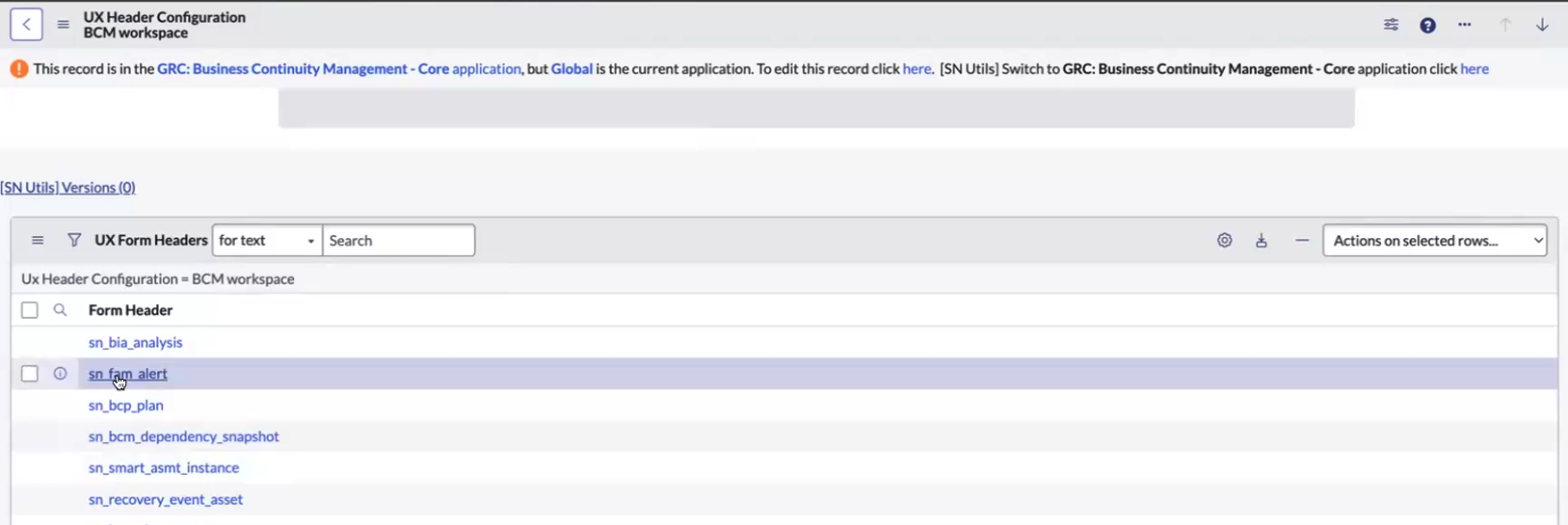Screen dimensions: 1568x525
Task: Go to next record with down arrow
Action: point(1543,25)
